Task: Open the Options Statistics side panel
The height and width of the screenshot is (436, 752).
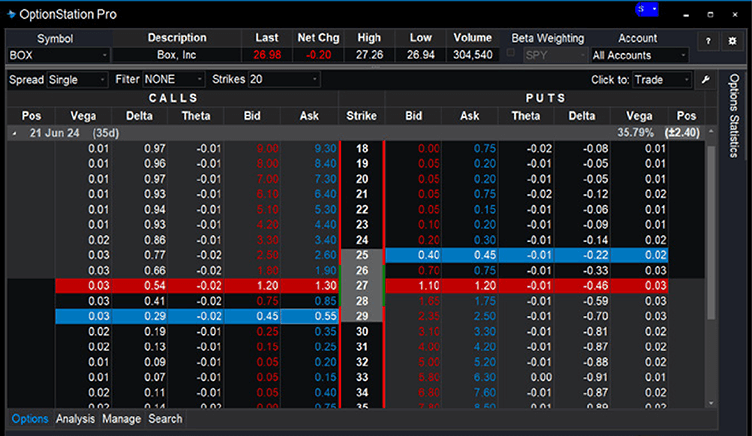Action: coord(733,116)
